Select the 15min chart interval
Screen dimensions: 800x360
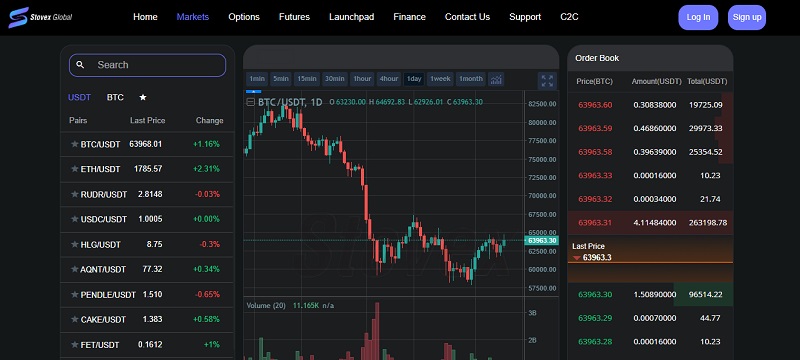(307, 79)
